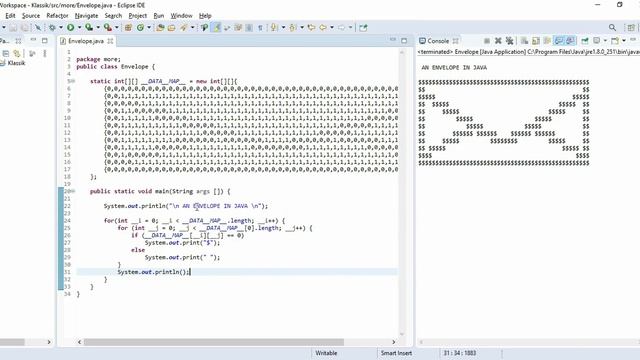The width and height of the screenshot is (640, 360).
Task: Click the Save All toolbar icon
Action: point(25,28)
